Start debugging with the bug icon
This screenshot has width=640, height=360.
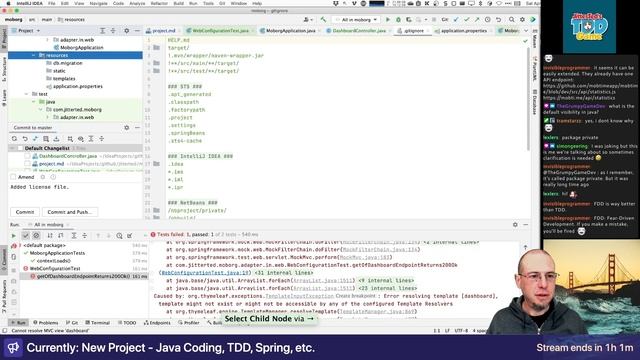point(398,19)
